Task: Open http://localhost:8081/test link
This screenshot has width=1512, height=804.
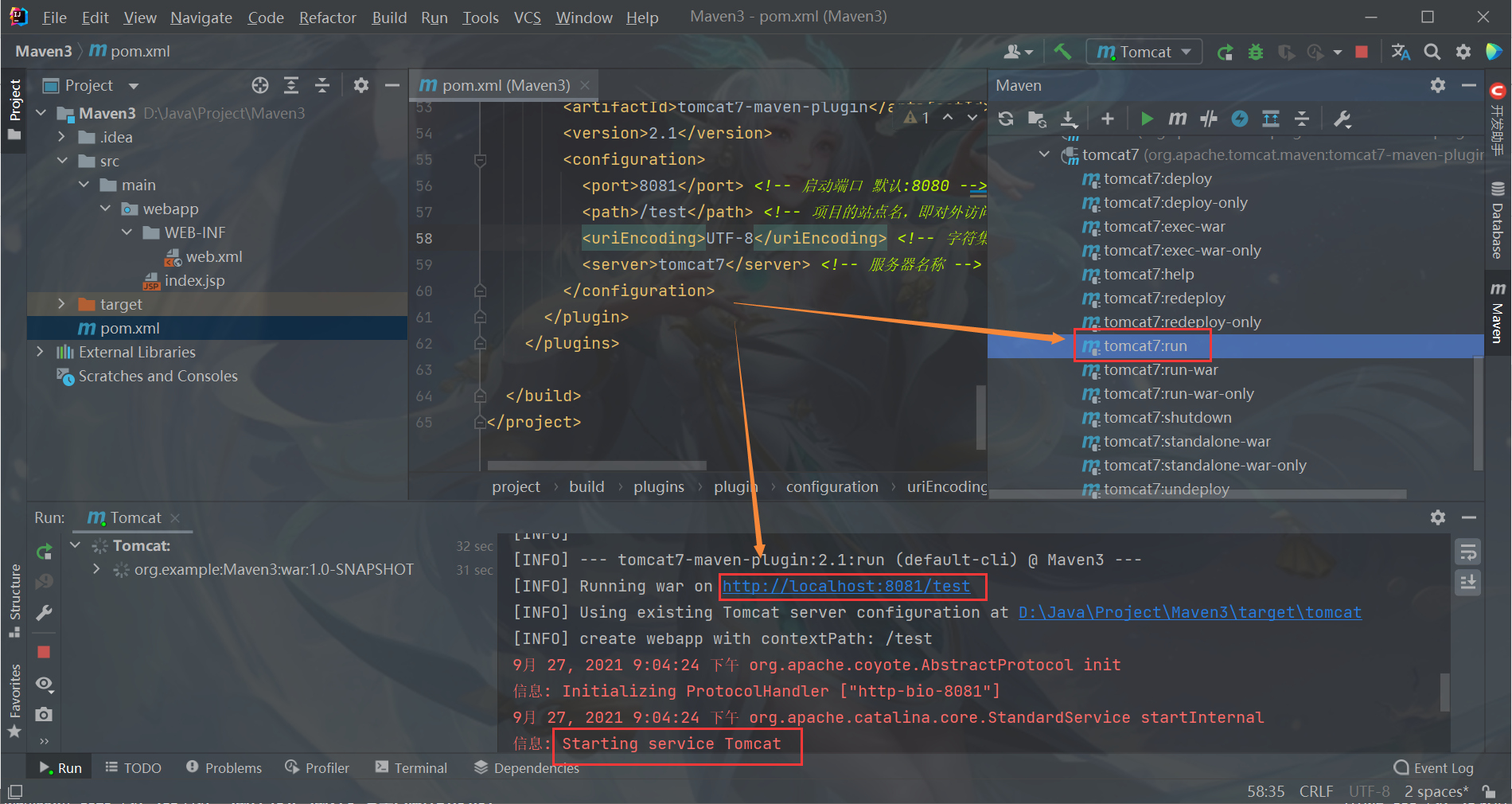Action: [x=846, y=587]
